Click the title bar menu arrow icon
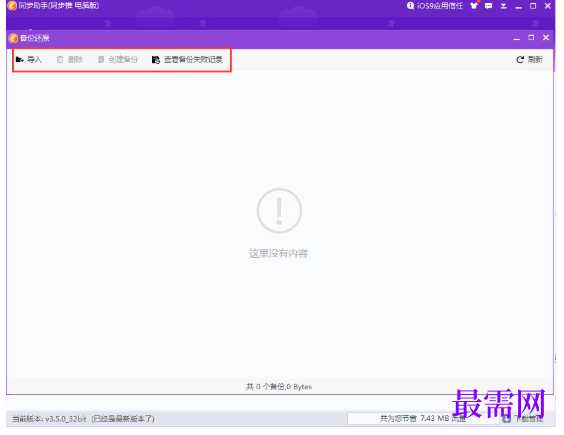Viewport: 564px width, 435px height. (504, 6)
